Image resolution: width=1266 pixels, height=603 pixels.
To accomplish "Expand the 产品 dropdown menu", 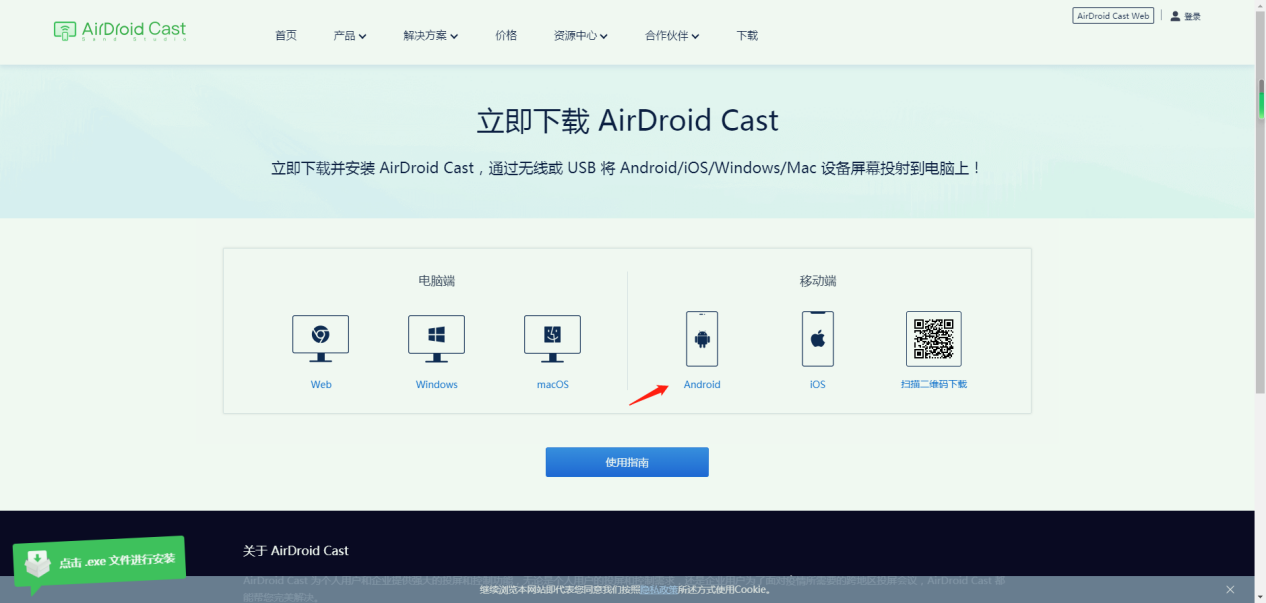I will point(350,35).
